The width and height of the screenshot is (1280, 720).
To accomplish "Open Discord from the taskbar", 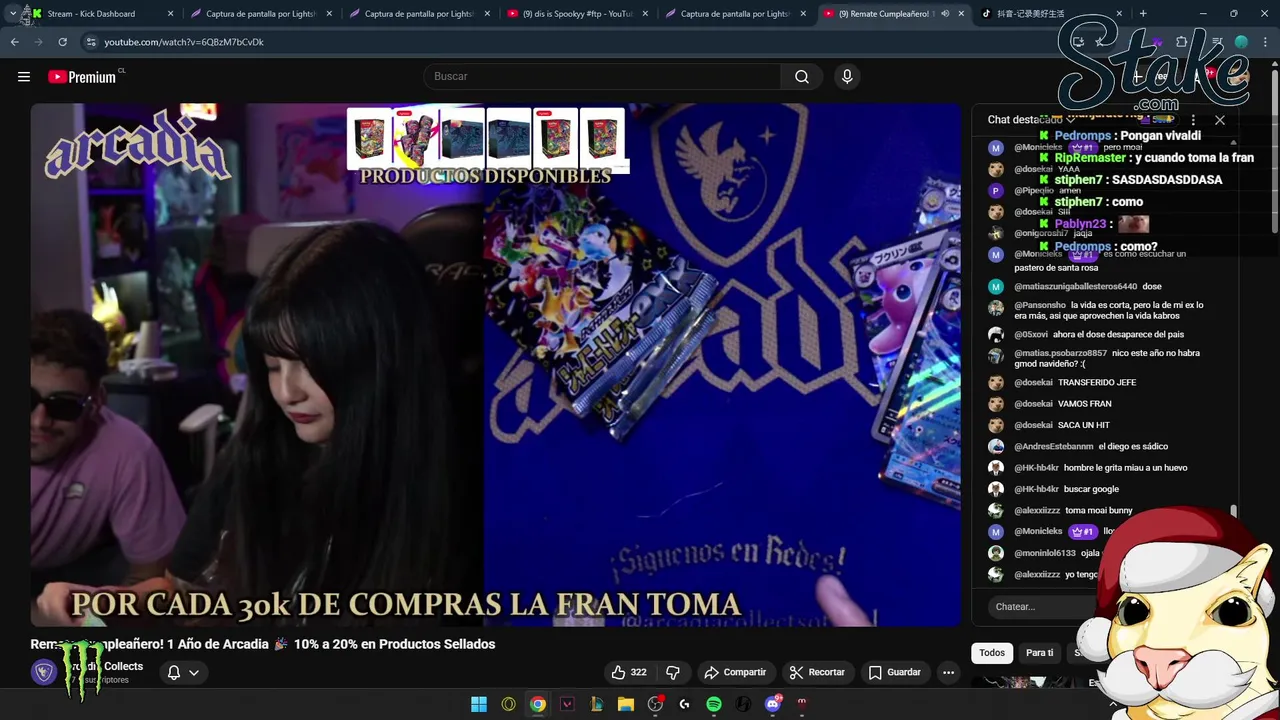I will coord(772,704).
